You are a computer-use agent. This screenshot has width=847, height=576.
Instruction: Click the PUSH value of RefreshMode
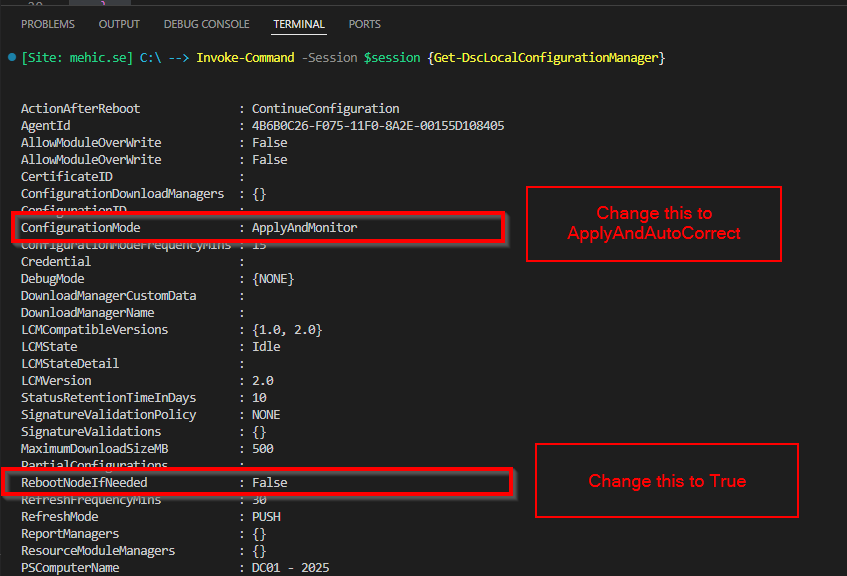pyautogui.click(x=265, y=517)
